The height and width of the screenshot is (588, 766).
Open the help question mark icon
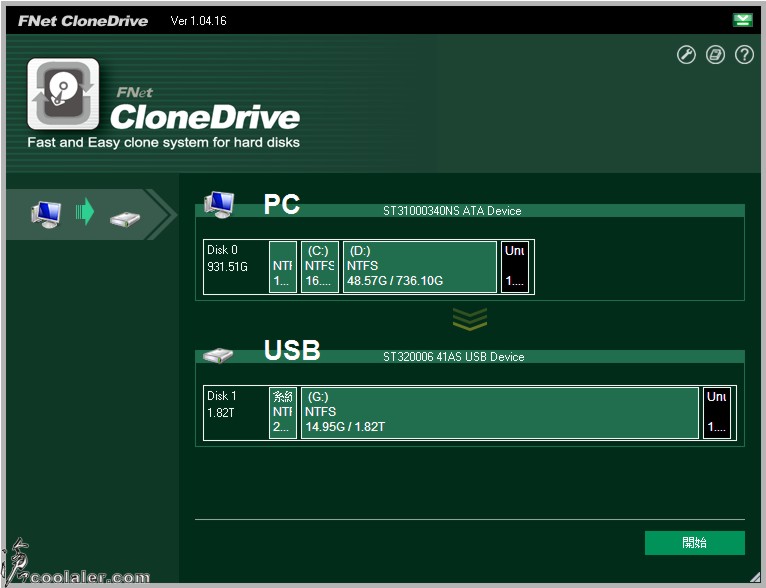(744, 55)
